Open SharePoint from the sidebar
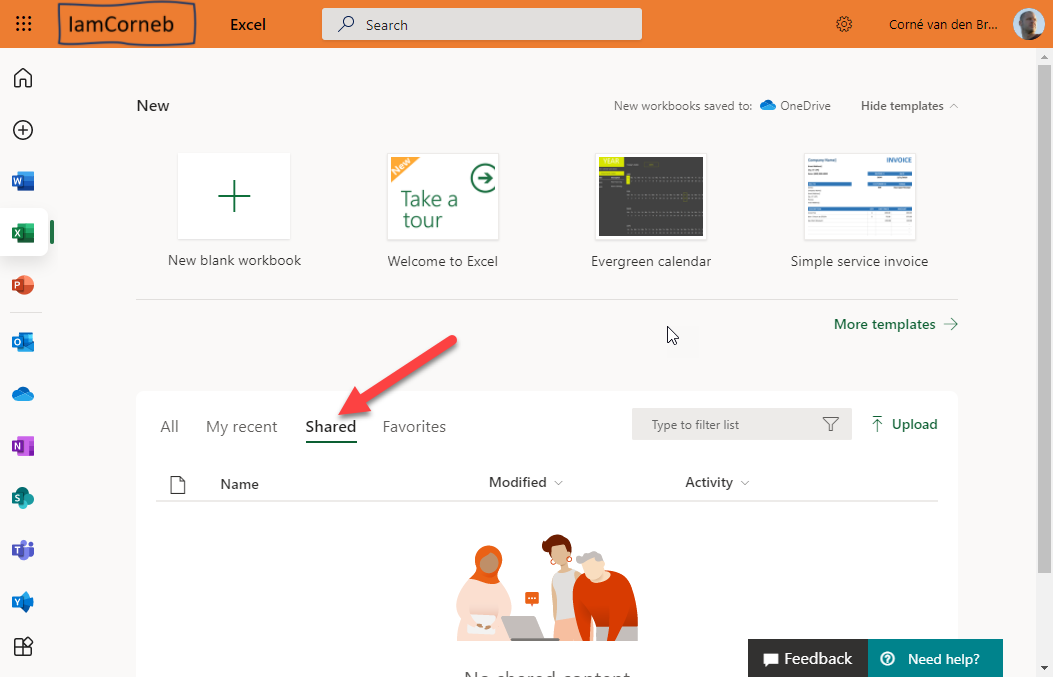Screen dimensions: 1053x677 23,498
